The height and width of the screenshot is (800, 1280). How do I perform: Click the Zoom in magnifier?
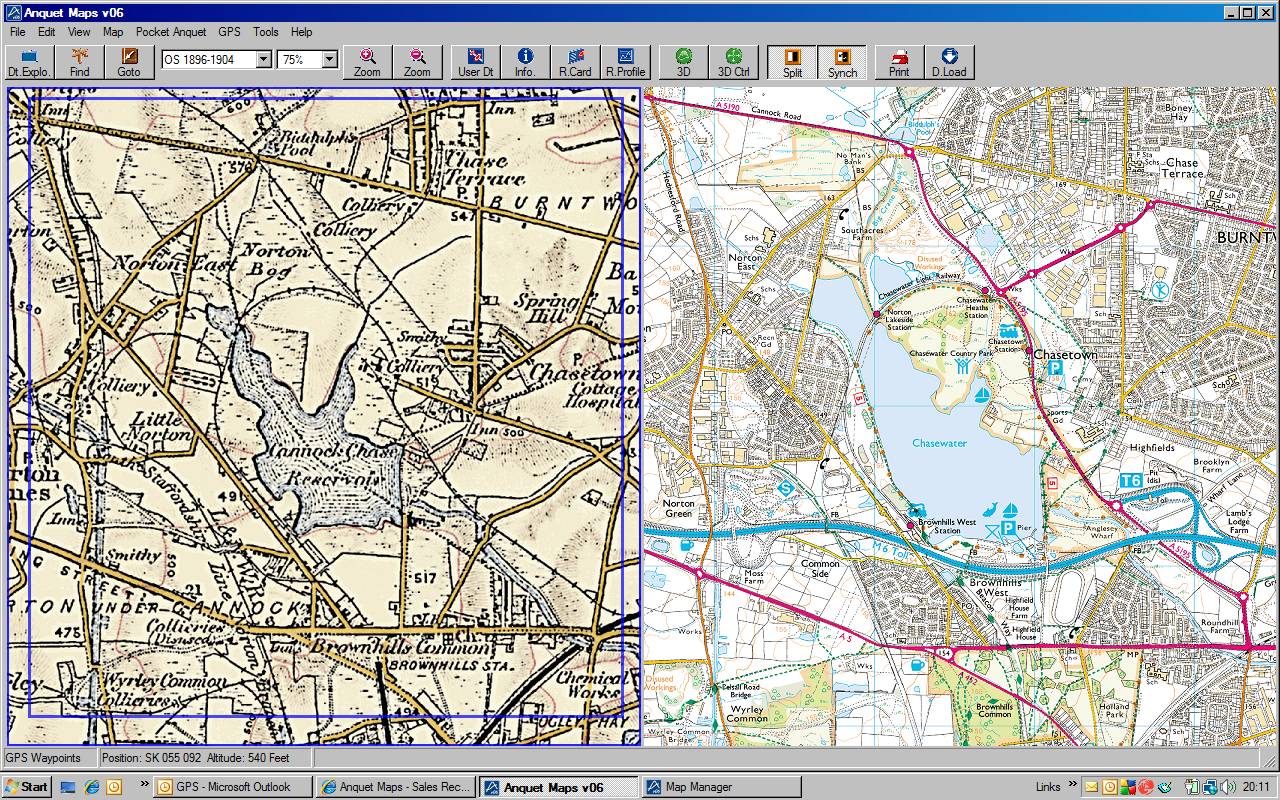tap(367, 62)
